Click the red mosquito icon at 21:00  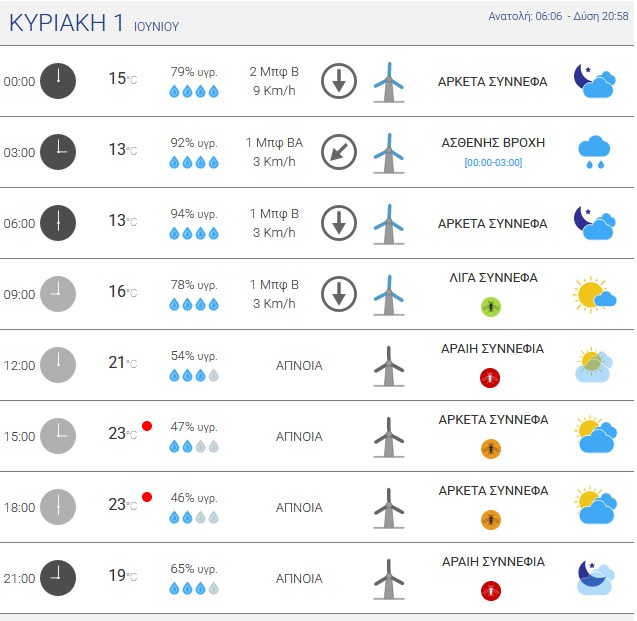(491, 591)
